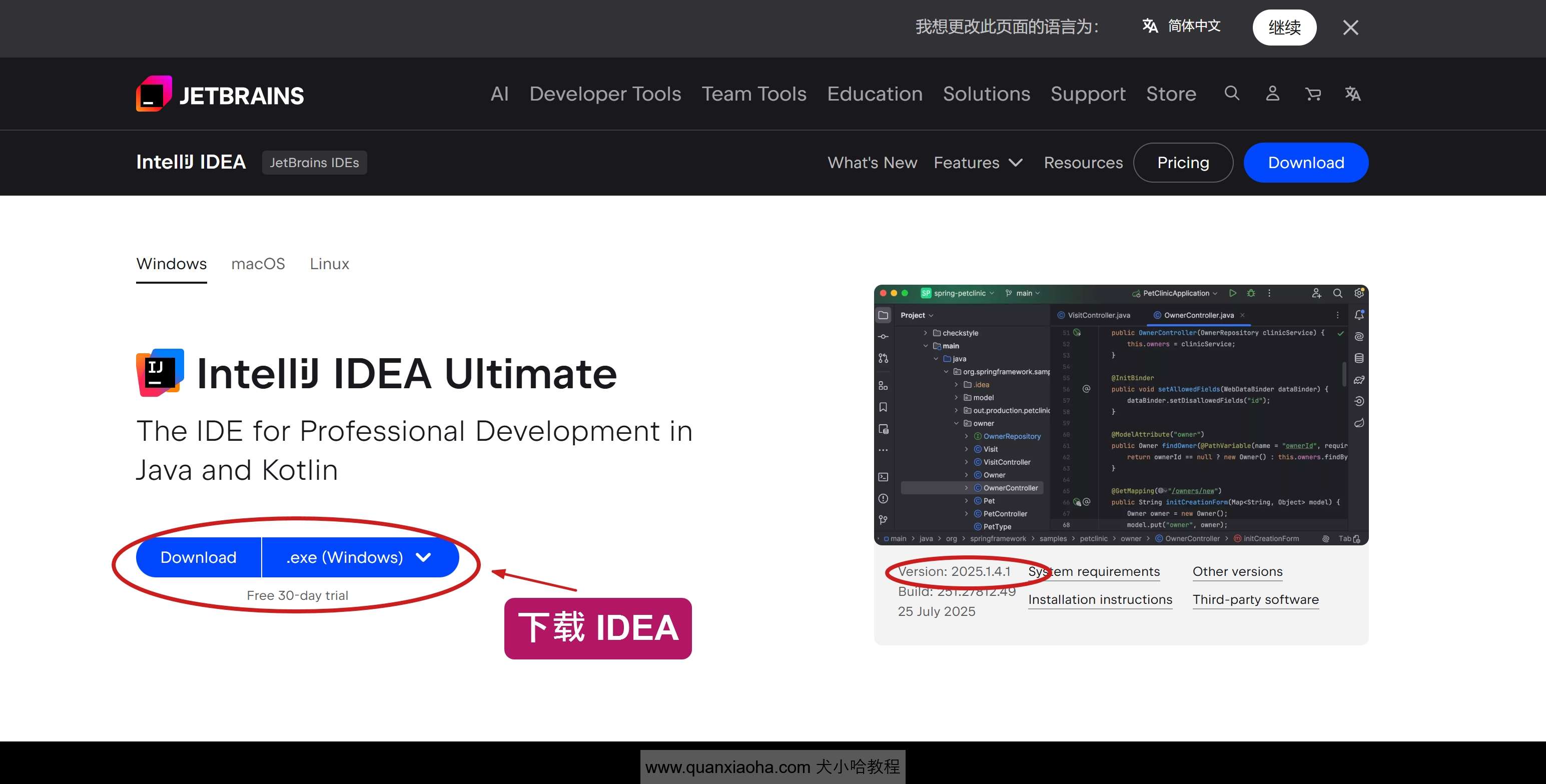Screen dimensions: 1546x784
Task: Click the 继续 continue button
Action: click(x=1284, y=28)
